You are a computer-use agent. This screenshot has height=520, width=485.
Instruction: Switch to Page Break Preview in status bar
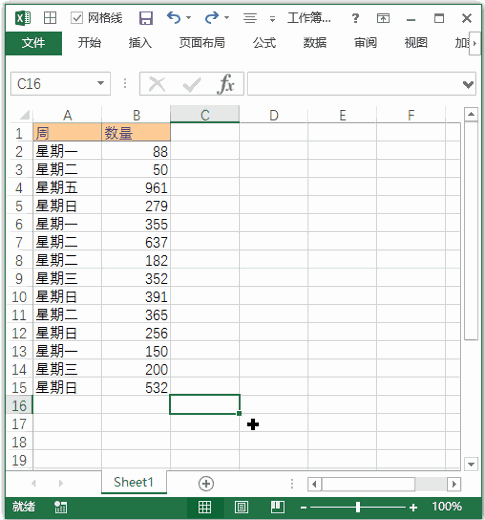[x=277, y=507]
